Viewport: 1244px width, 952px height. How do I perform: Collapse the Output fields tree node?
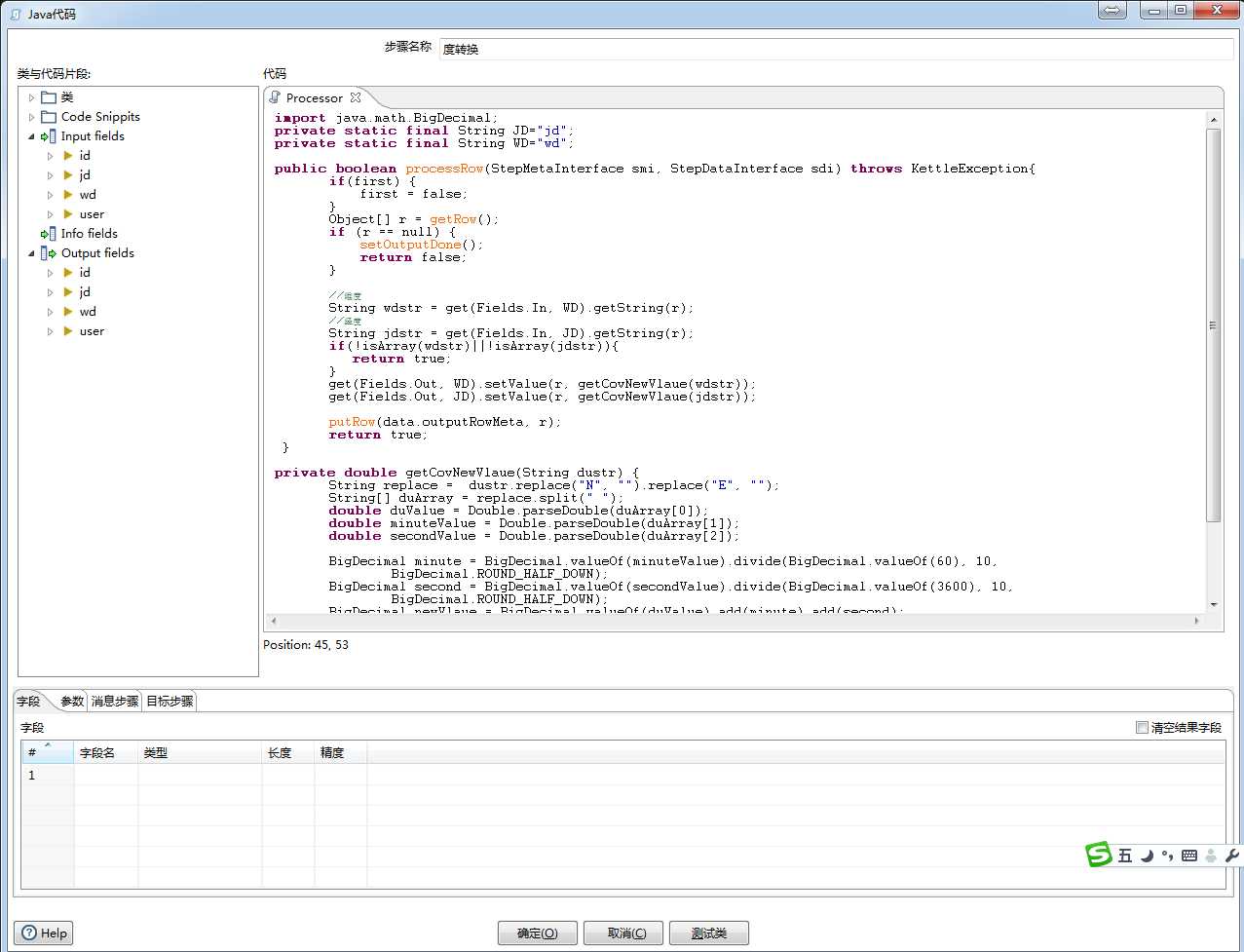(31, 253)
